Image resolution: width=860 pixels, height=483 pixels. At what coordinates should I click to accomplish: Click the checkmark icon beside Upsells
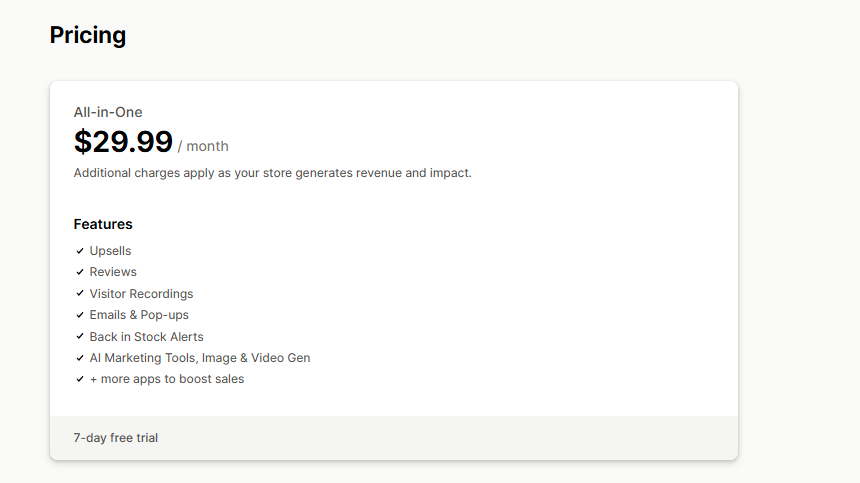click(79, 251)
